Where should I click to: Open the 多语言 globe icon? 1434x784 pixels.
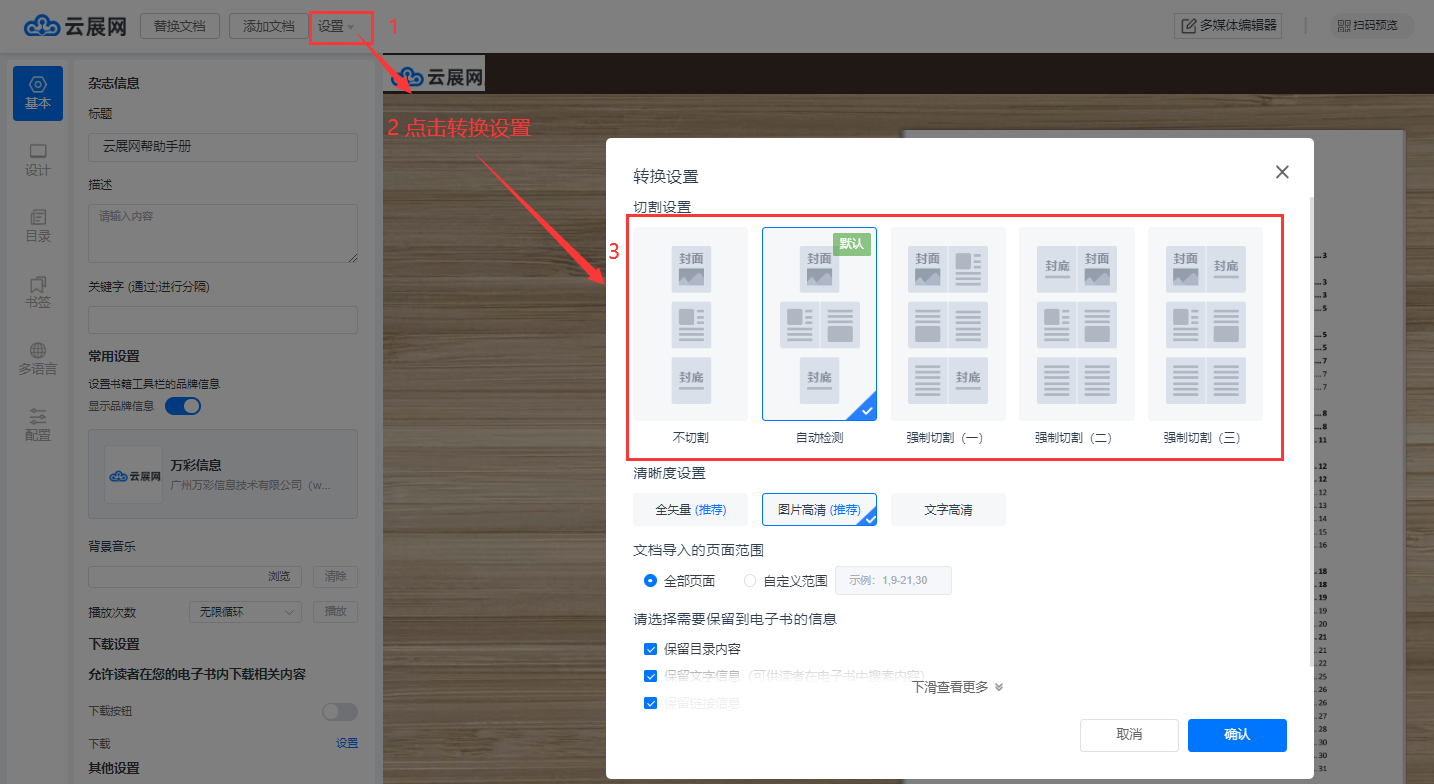38,358
